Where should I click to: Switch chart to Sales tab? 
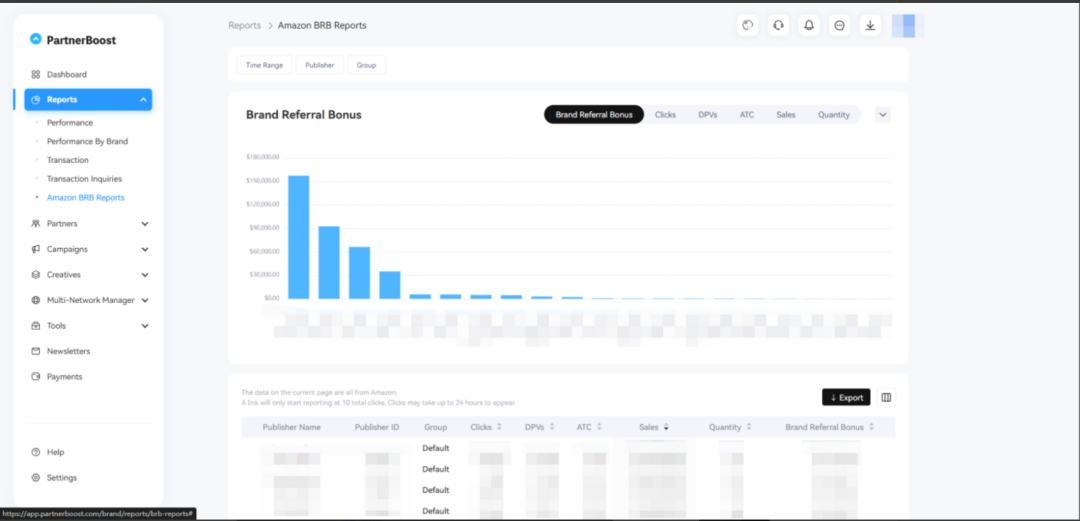786,115
